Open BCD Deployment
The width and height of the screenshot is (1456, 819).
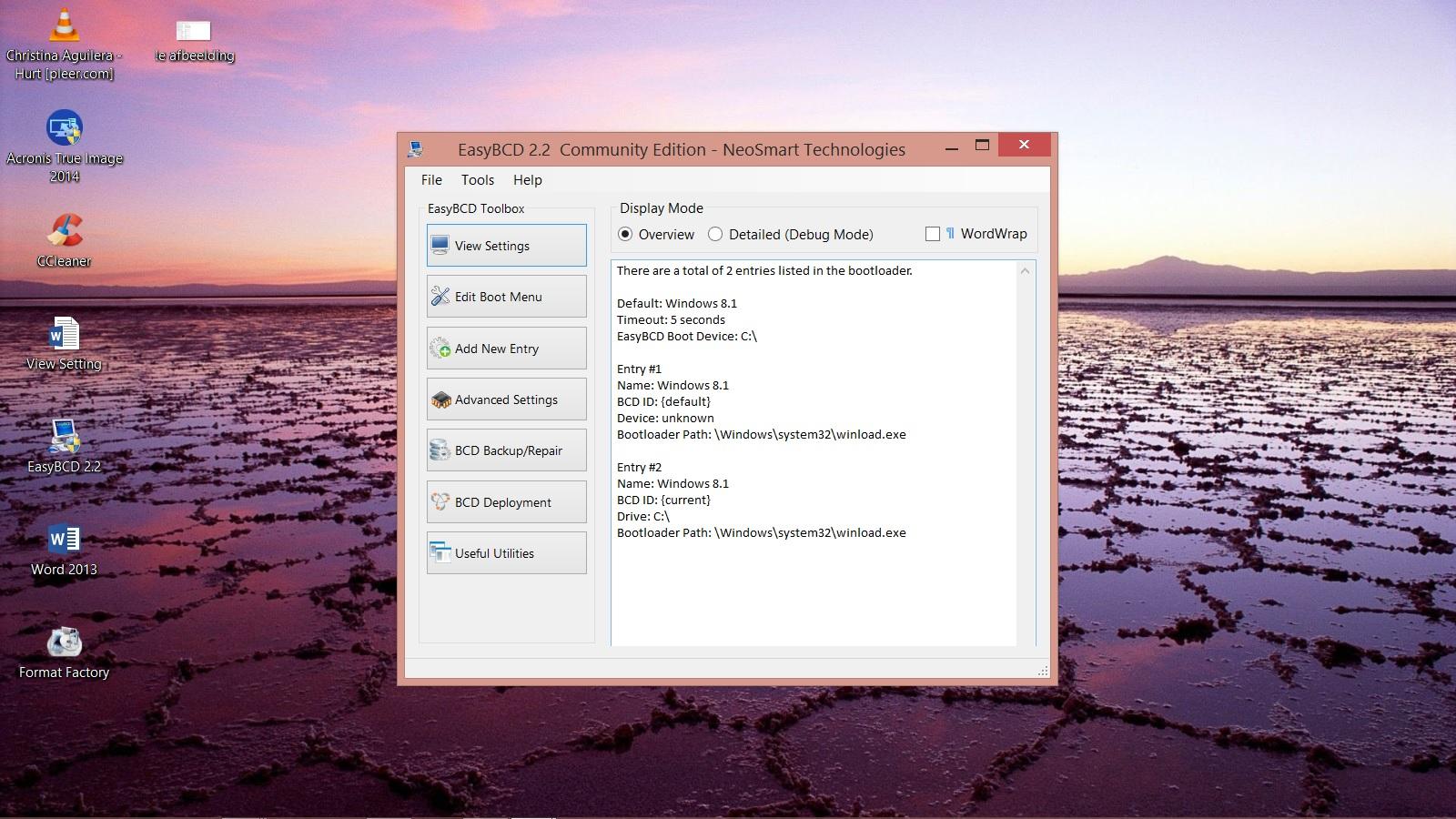point(507,502)
